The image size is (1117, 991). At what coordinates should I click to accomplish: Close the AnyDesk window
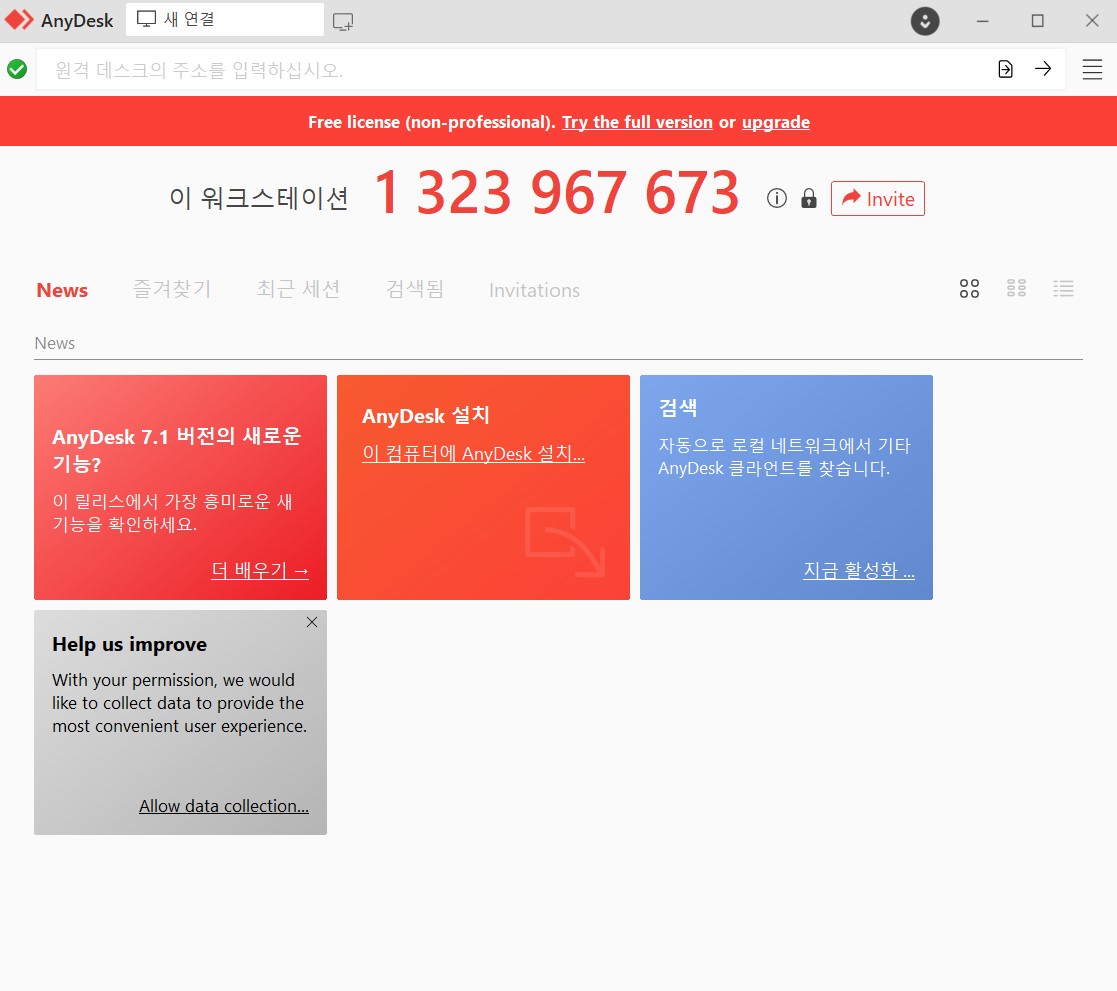point(1092,21)
